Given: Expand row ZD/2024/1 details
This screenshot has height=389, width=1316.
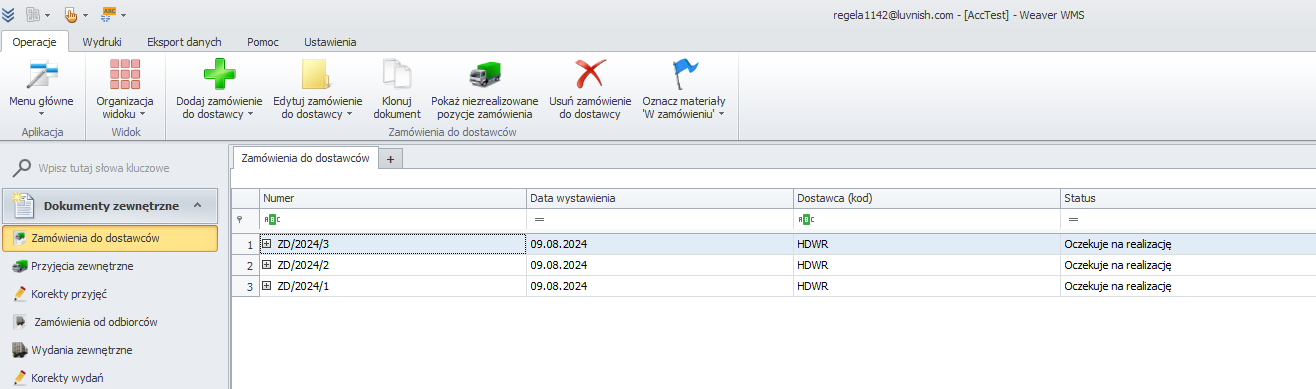Looking at the screenshot, I should tap(267, 286).
